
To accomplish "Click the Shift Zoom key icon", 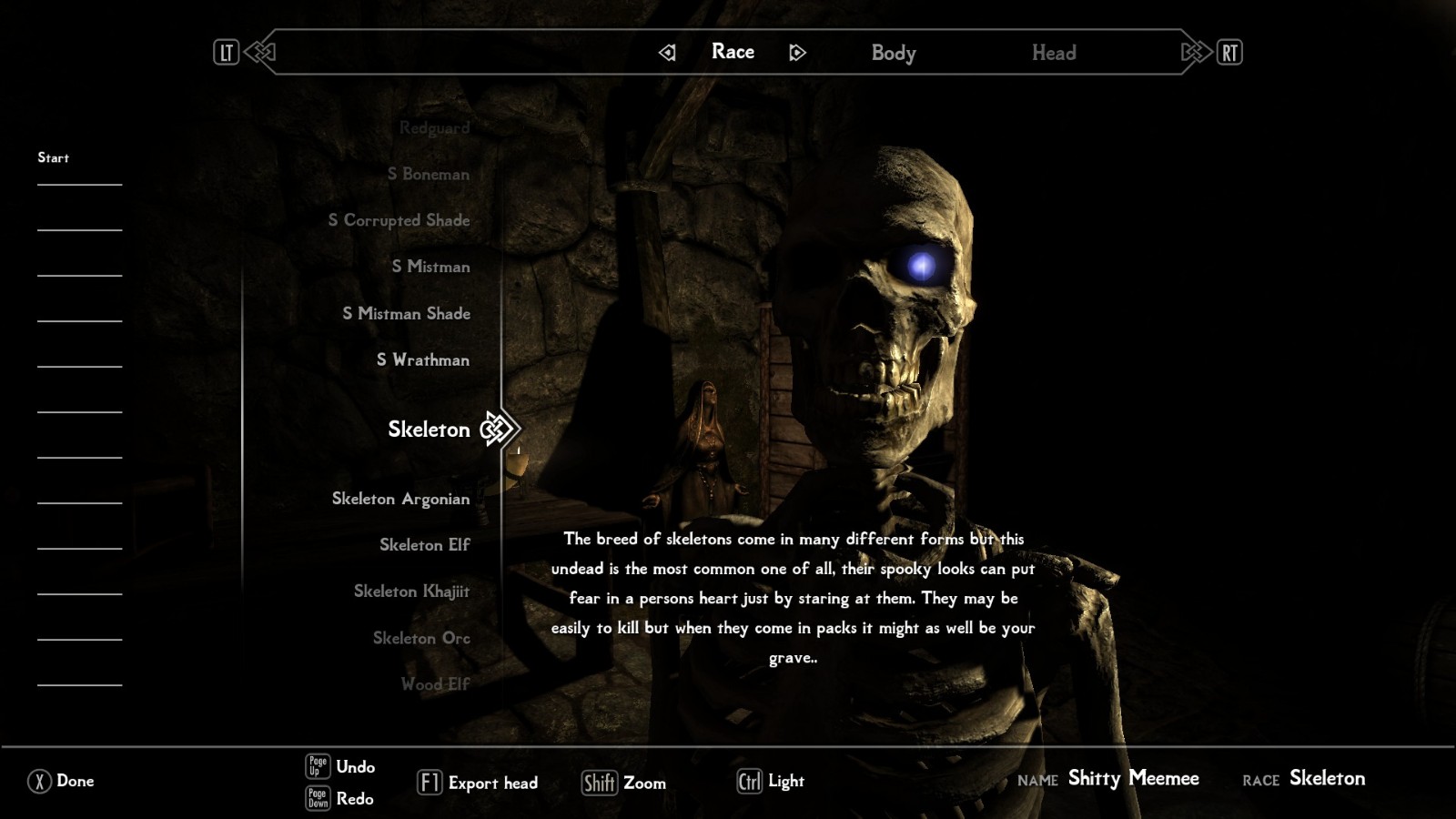I will [599, 783].
